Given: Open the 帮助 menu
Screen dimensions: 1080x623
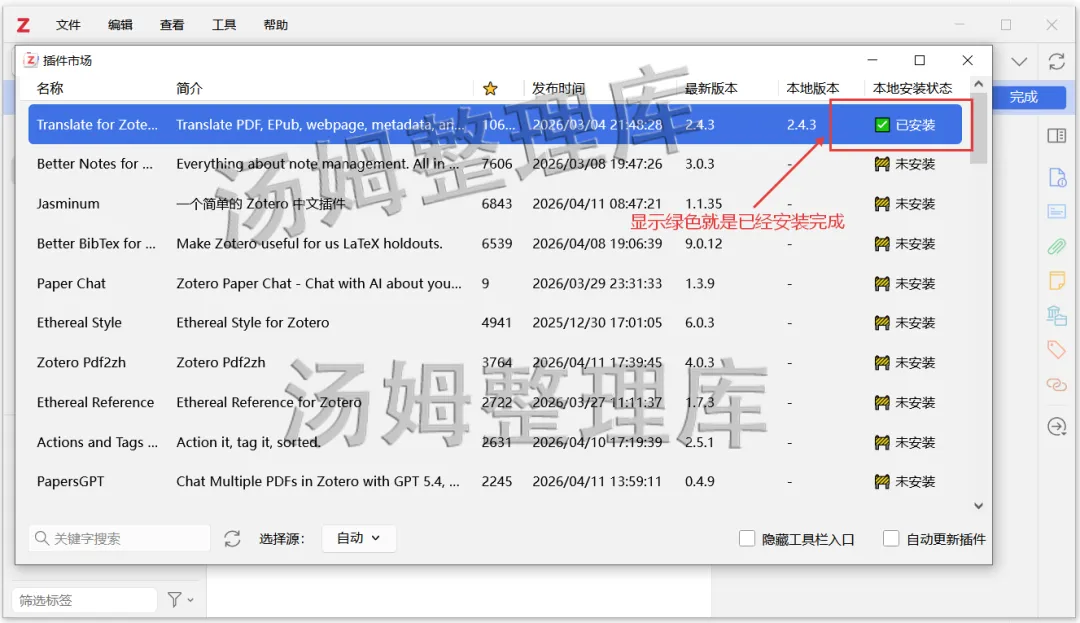Looking at the screenshot, I should (275, 25).
